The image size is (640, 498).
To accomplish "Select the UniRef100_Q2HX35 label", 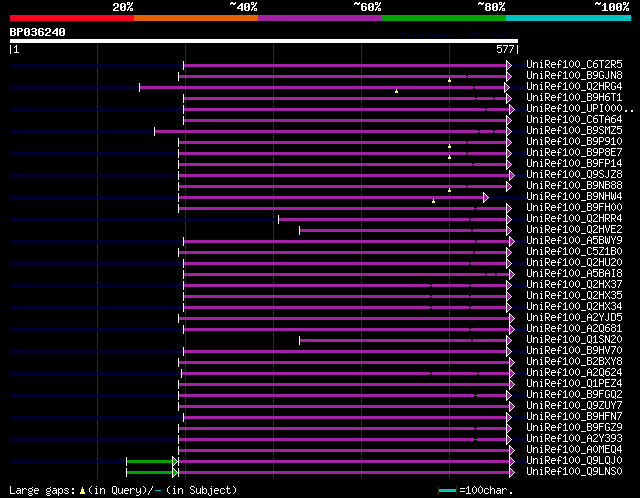I will click(574, 296).
